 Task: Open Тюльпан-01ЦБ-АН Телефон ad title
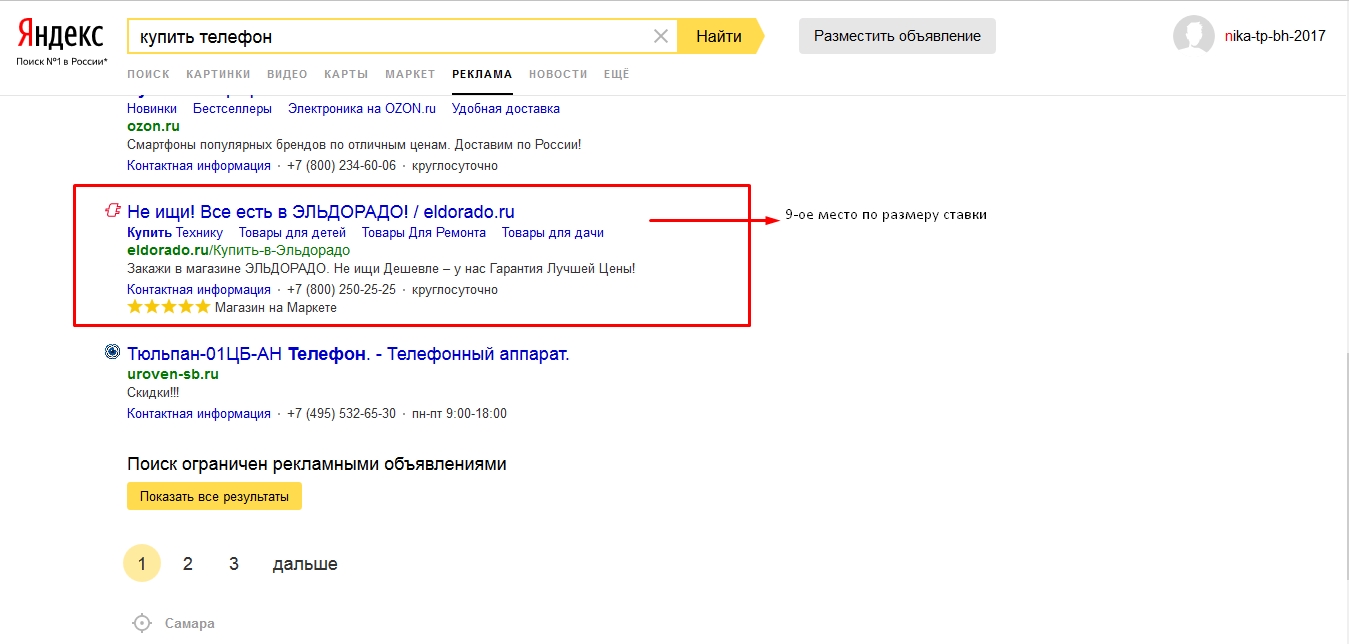(x=348, y=353)
